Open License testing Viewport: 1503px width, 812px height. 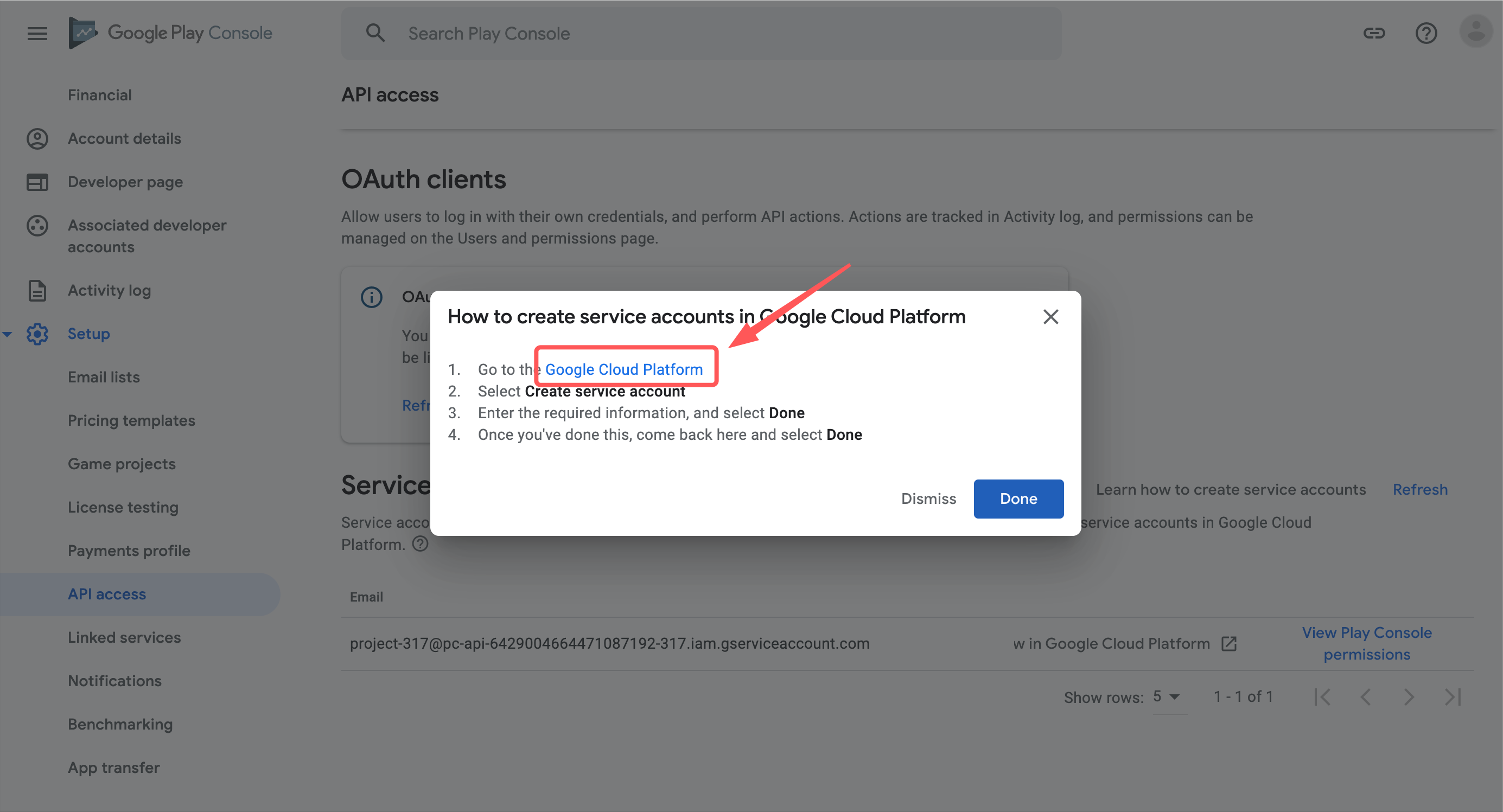pyautogui.click(x=123, y=508)
